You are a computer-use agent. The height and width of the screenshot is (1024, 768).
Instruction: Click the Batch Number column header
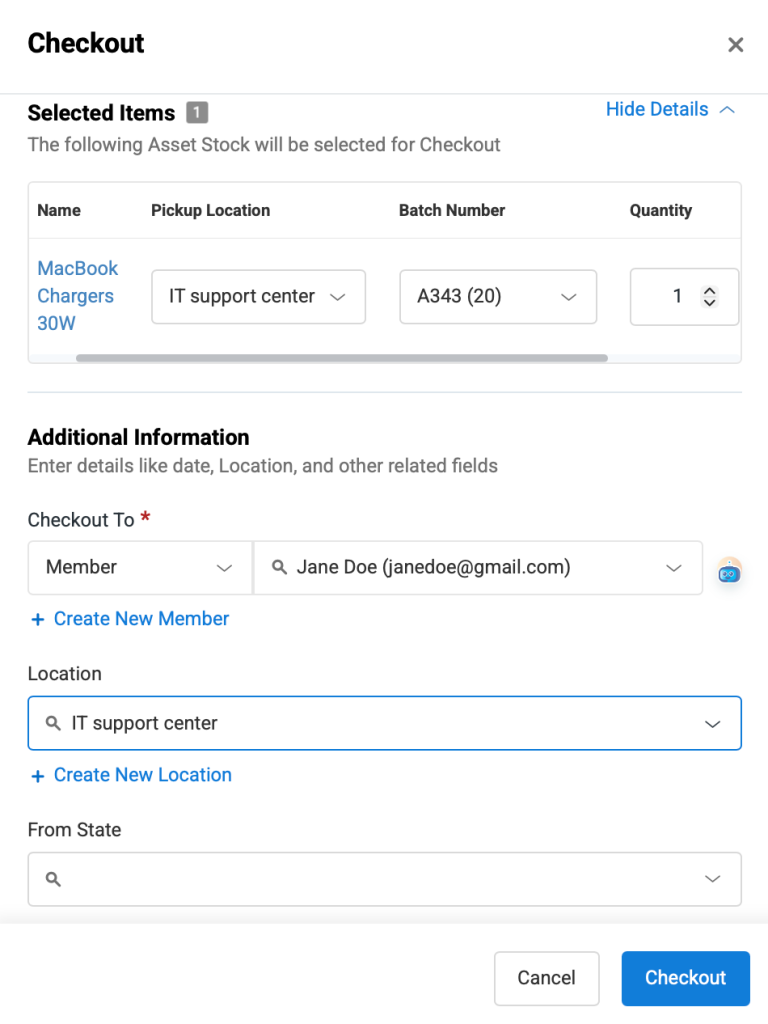pyautogui.click(x=452, y=210)
